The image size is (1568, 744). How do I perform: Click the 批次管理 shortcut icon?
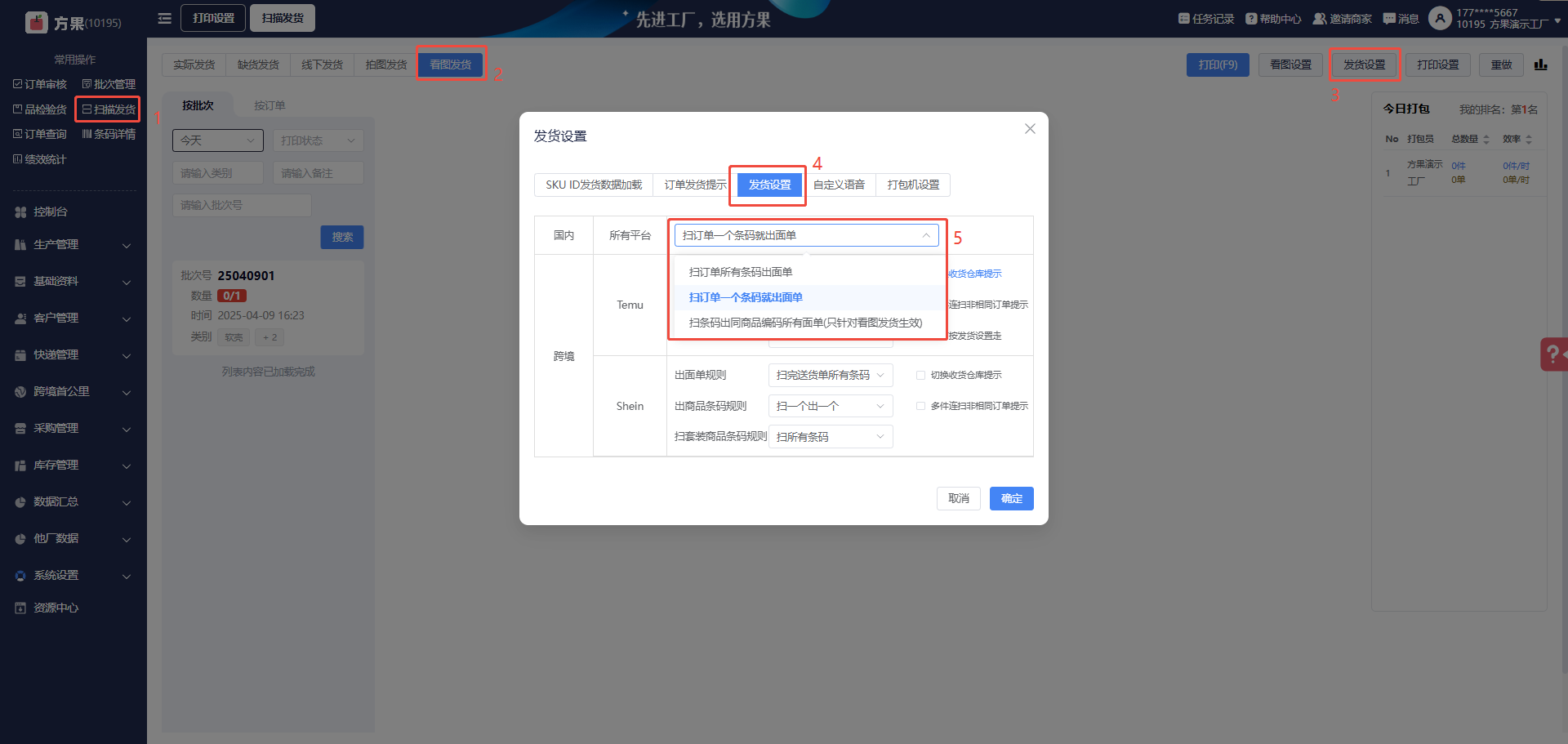[87, 84]
